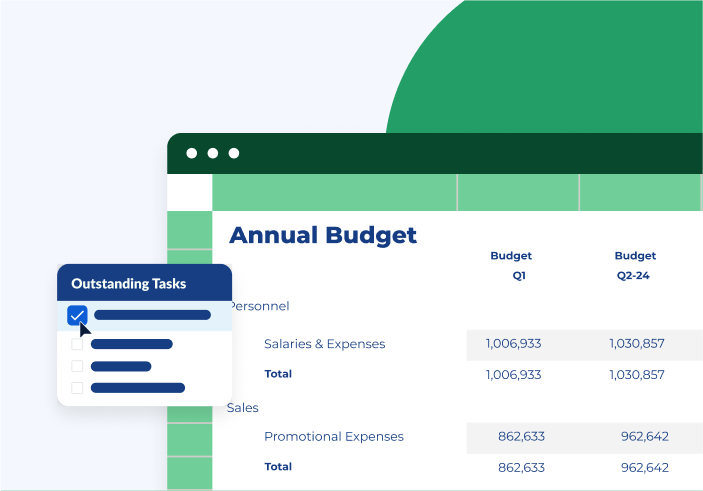Click the Personnel Total Q2-24 value 1,030,857
Image resolution: width=703 pixels, height=491 pixels.
[x=637, y=375]
